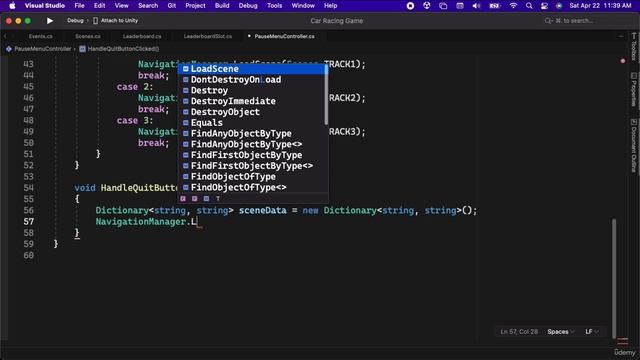Viewport: 640px width, 360px height.
Task: Choose FindAnyObjectByType (non-generic) suggestion
Action: (252, 133)
